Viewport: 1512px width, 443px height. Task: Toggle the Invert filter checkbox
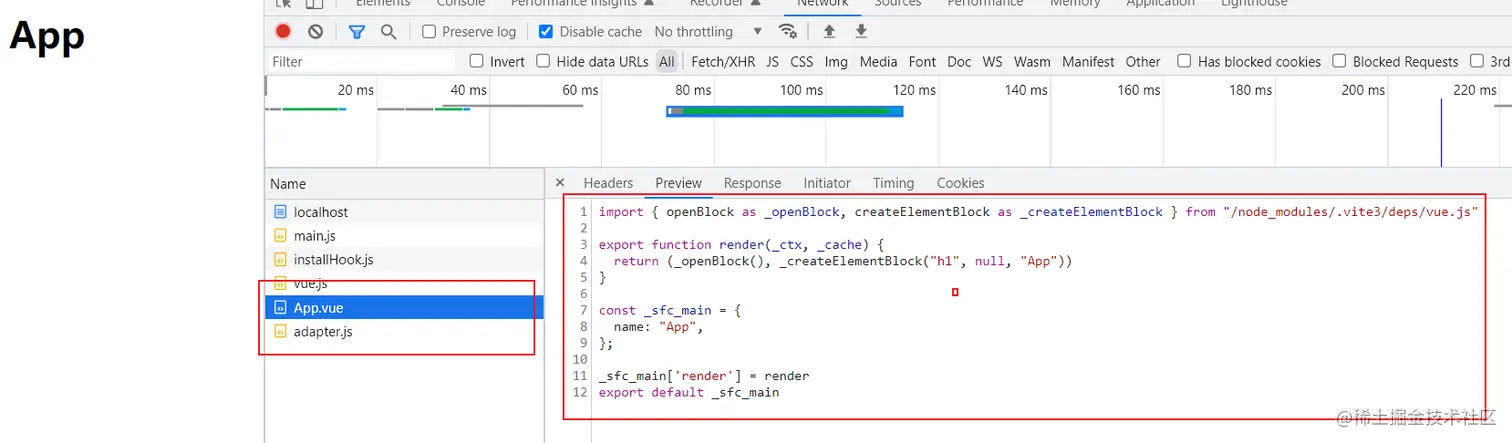477,61
